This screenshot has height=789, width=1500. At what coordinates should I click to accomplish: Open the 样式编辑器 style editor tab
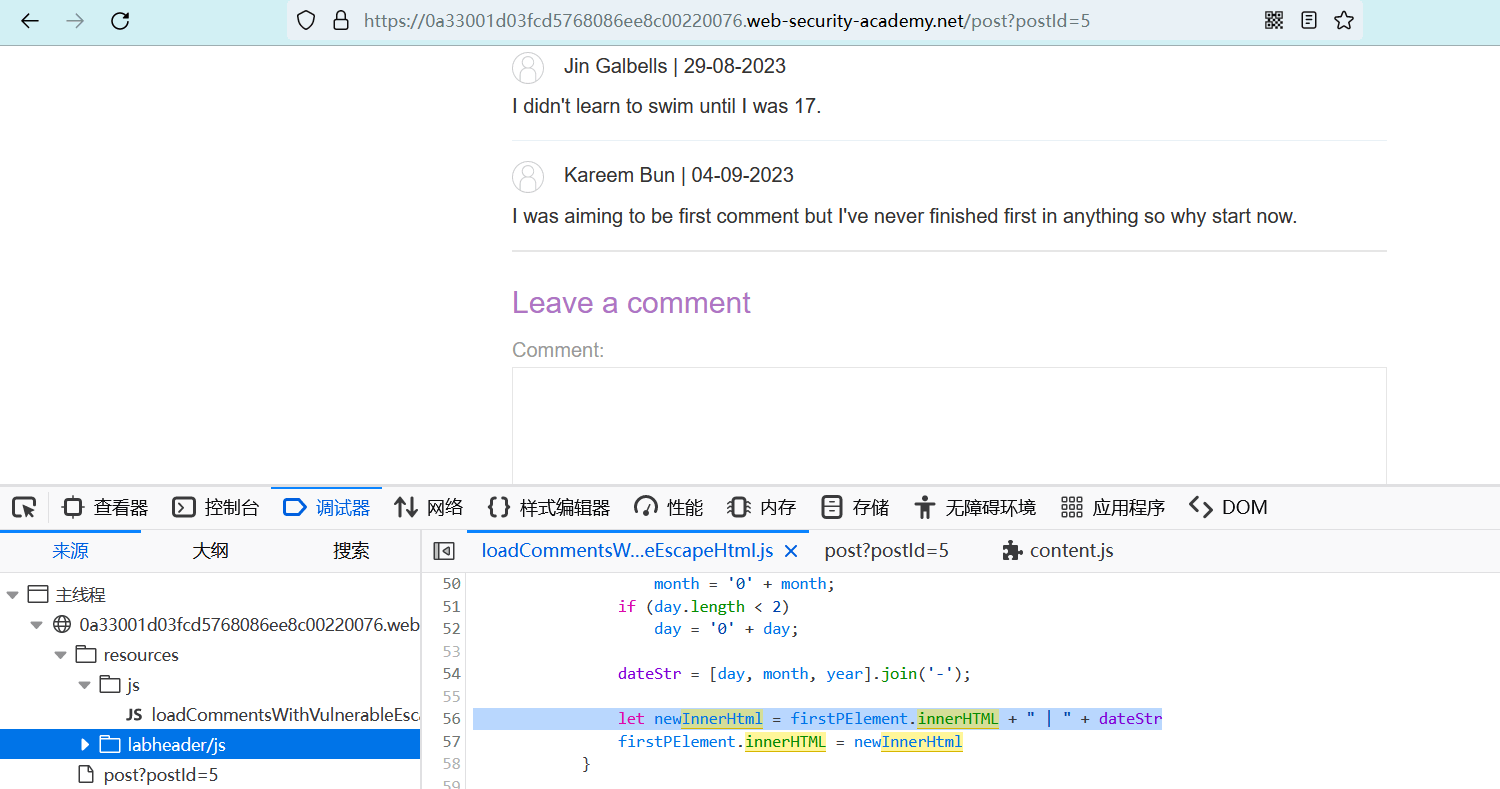click(548, 507)
